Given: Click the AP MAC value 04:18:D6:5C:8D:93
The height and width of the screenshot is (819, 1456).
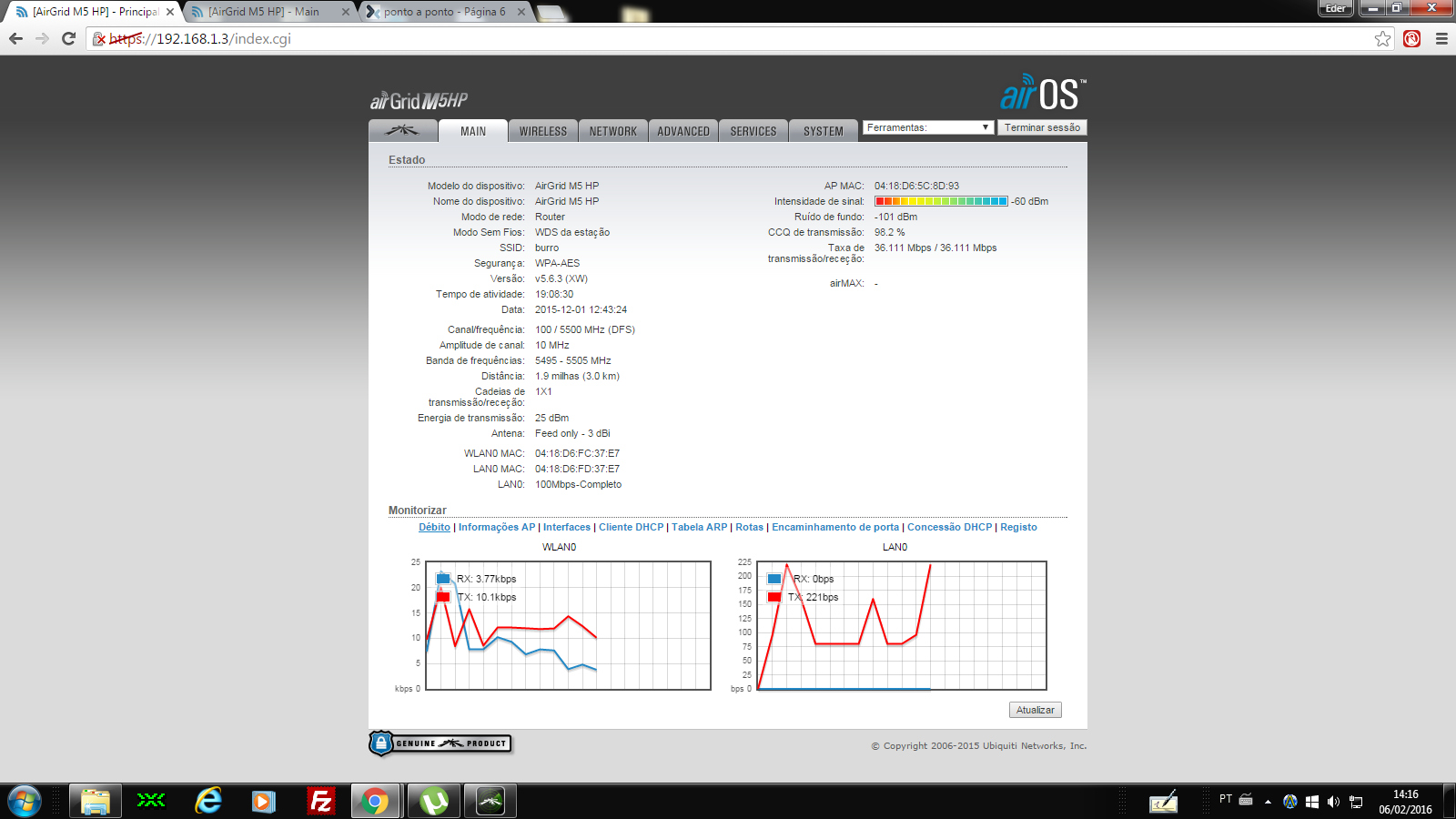Looking at the screenshot, I should tap(916, 186).
